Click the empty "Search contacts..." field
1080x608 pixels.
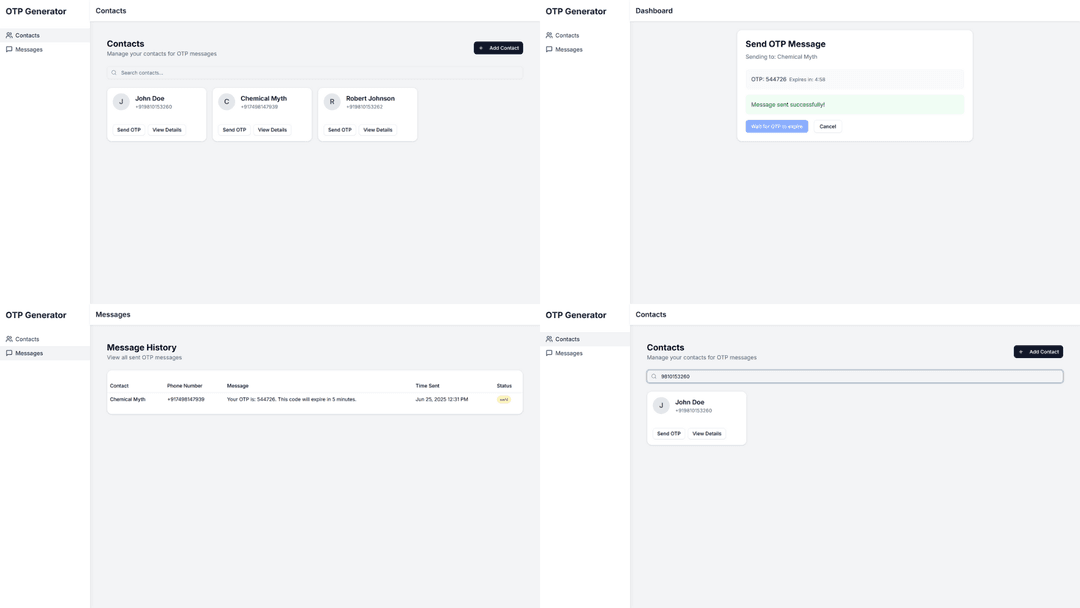click(x=315, y=73)
